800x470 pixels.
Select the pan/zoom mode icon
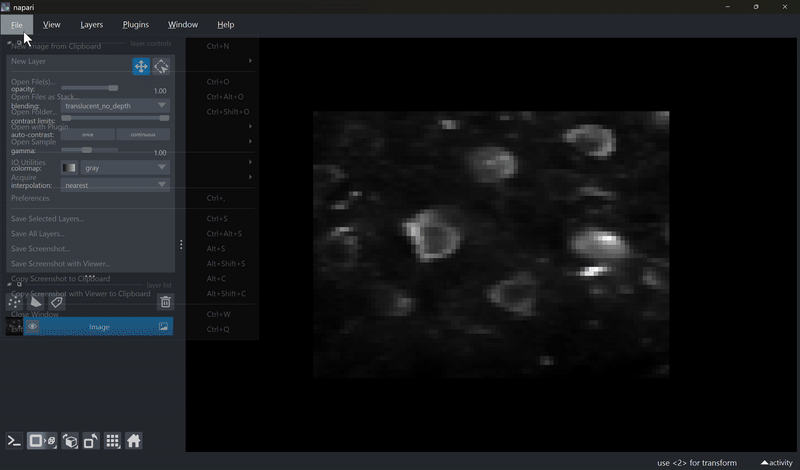(x=141, y=67)
